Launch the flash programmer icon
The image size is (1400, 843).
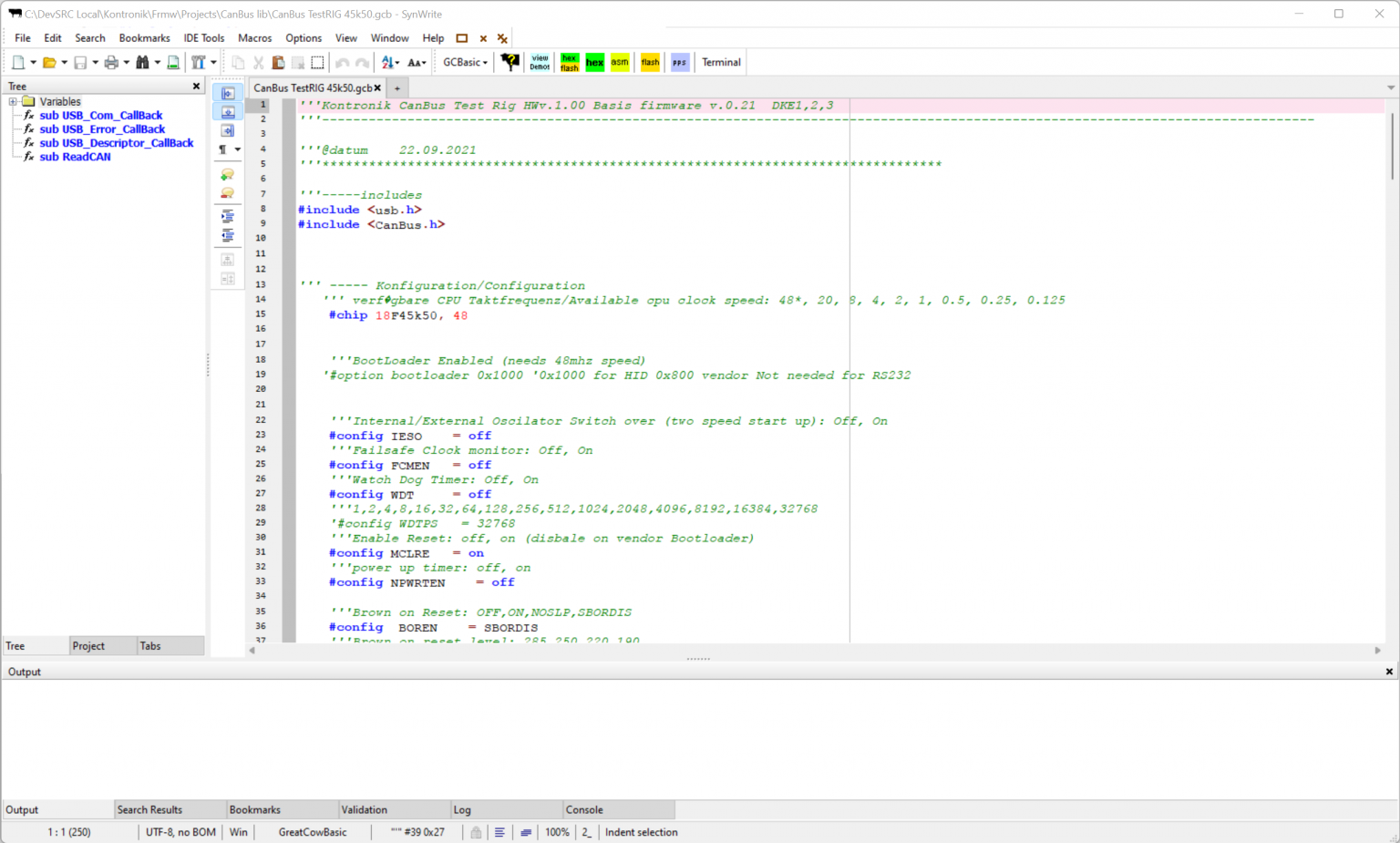(649, 62)
